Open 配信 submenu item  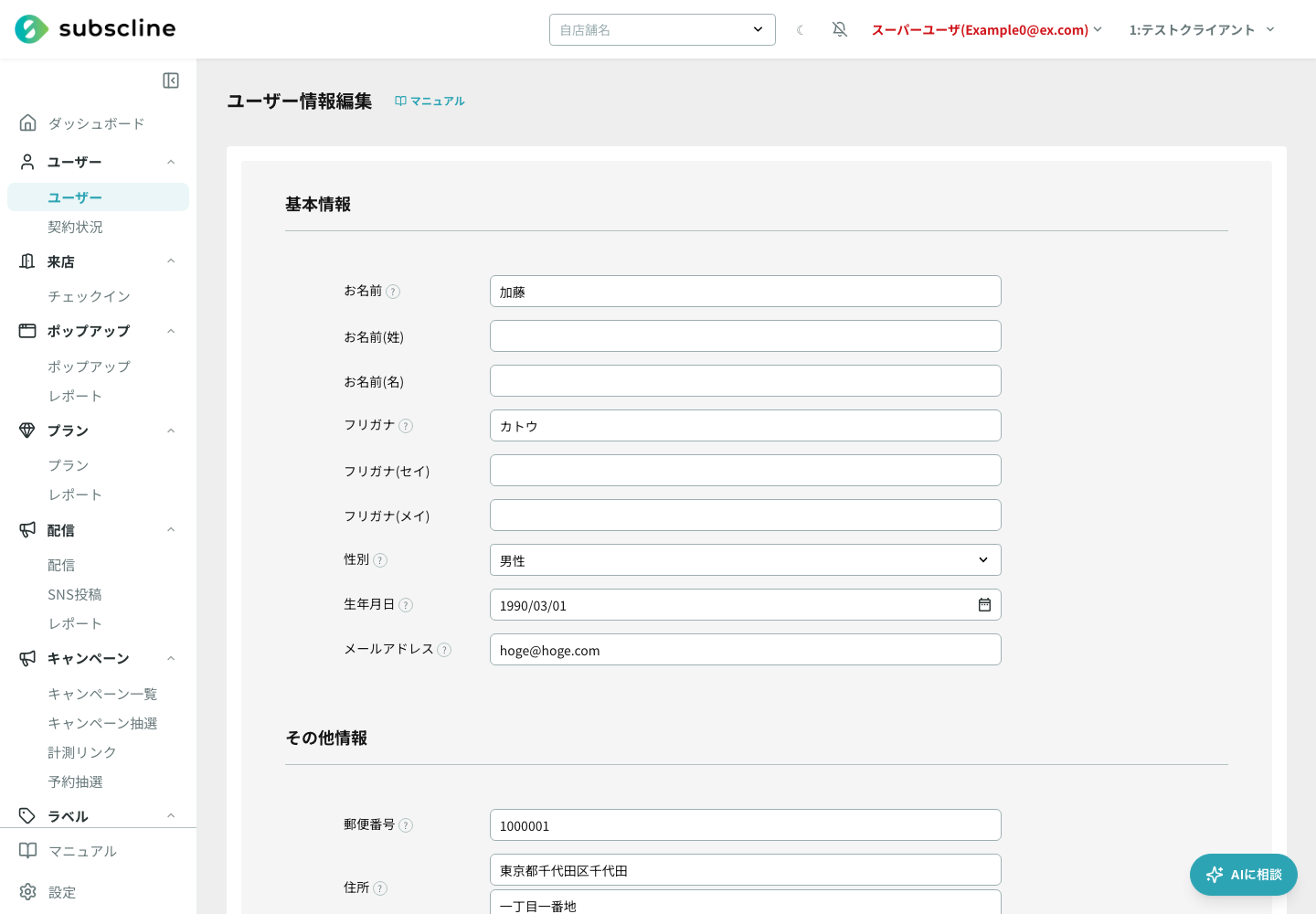[x=61, y=565]
